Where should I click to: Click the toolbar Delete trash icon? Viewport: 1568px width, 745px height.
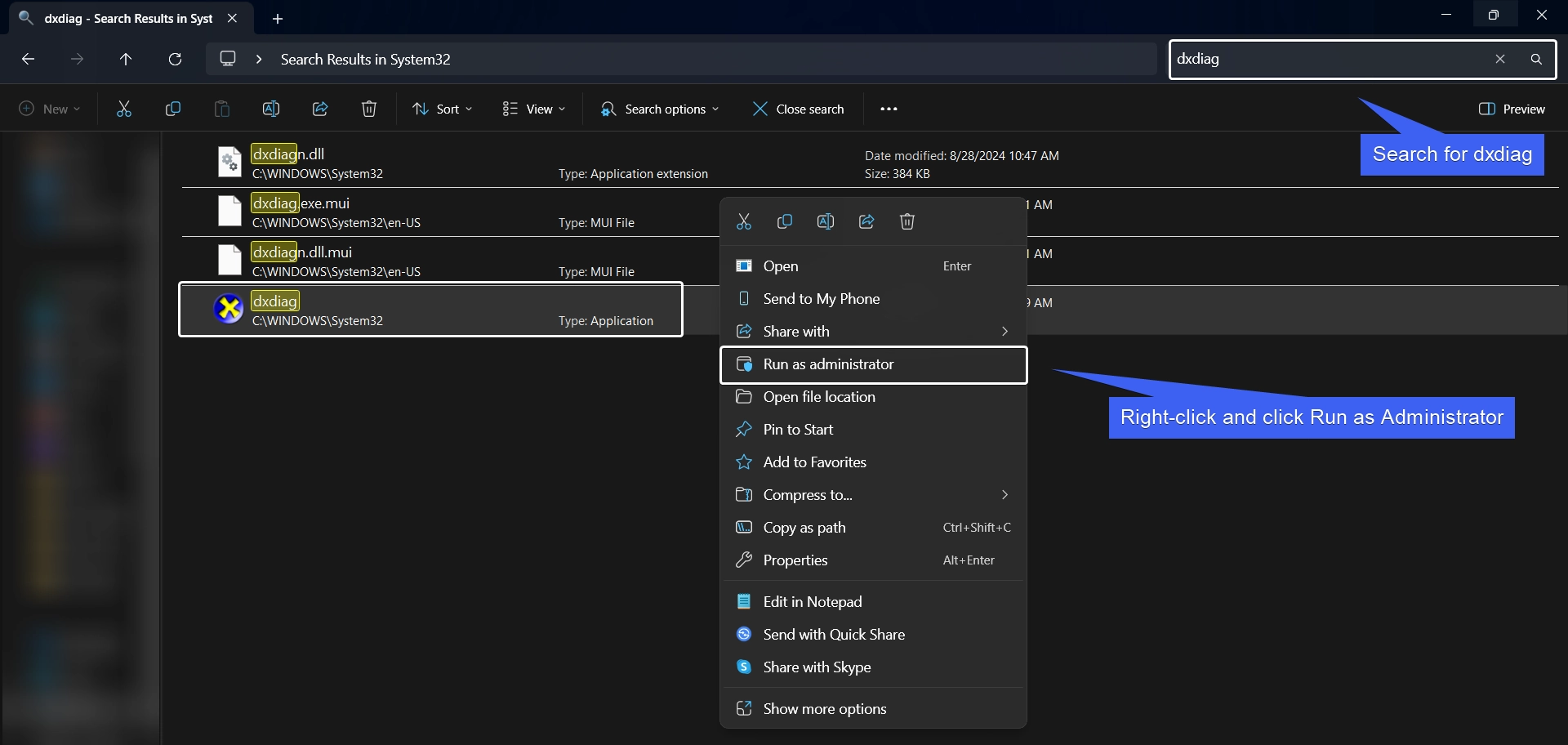369,109
